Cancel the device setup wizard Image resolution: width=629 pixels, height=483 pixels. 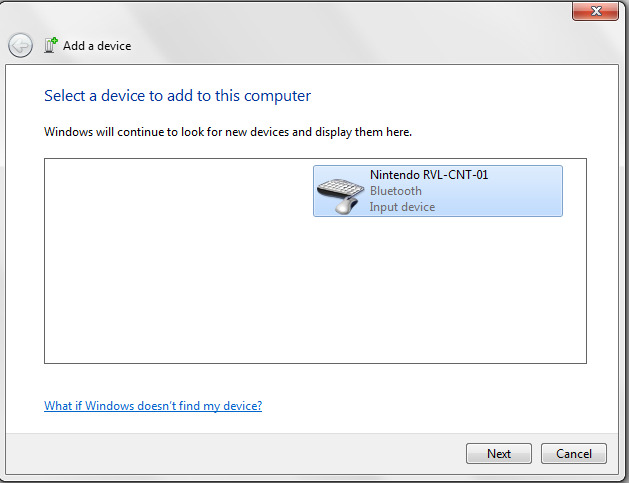[574, 453]
